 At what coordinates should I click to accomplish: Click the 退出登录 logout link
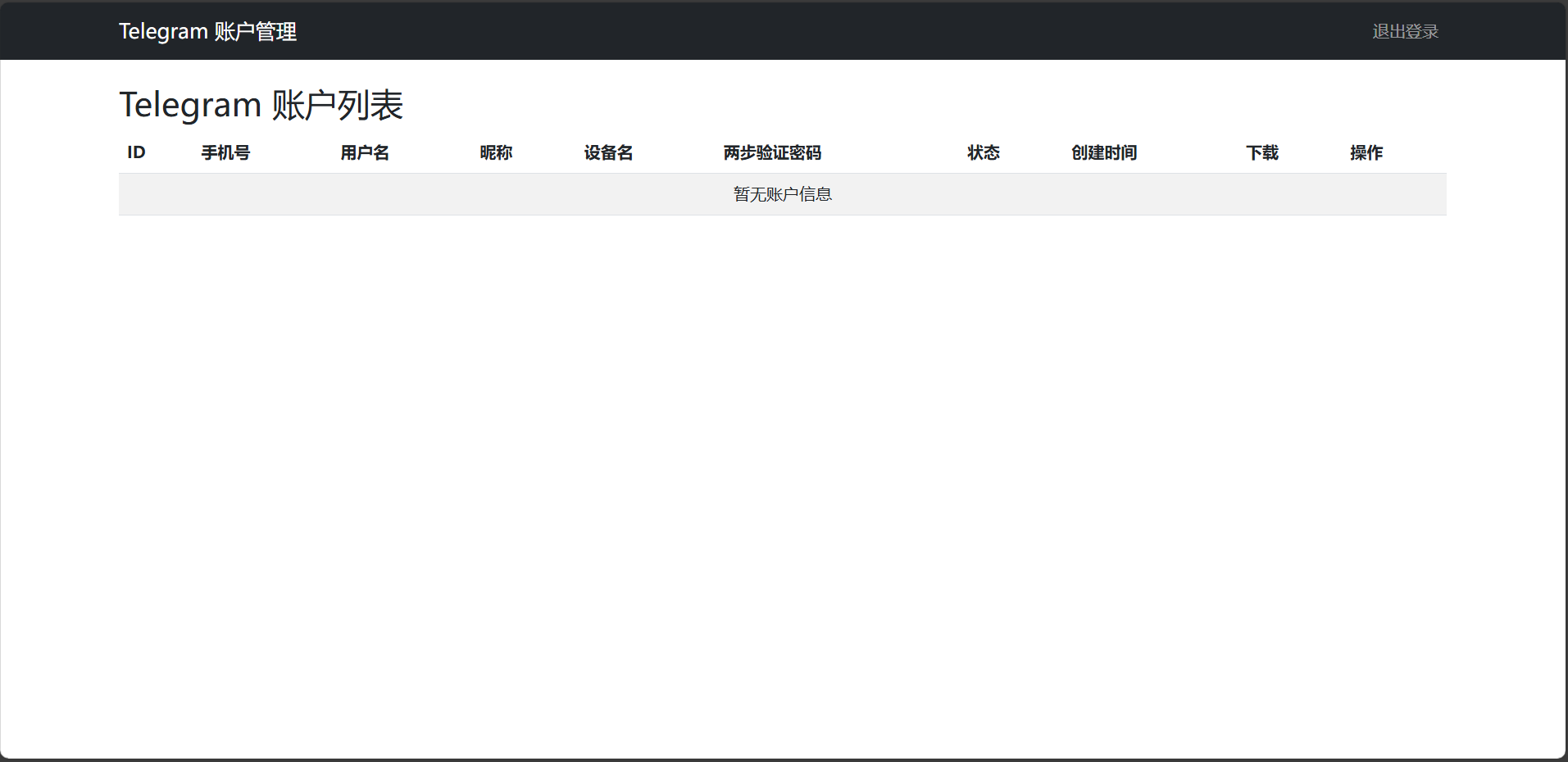coord(1405,31)
